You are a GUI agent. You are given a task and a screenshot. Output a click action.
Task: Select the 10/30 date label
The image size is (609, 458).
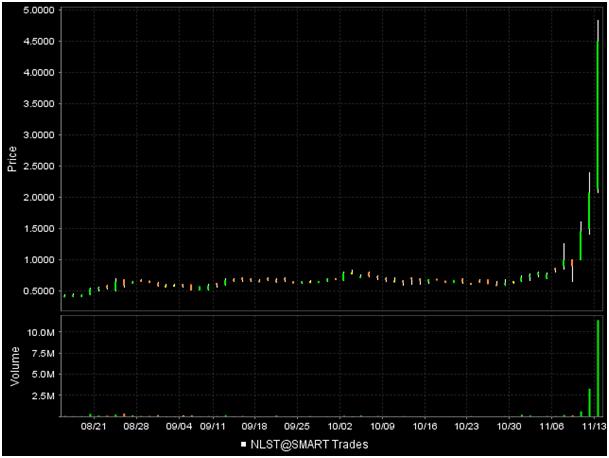click(509, 427)
